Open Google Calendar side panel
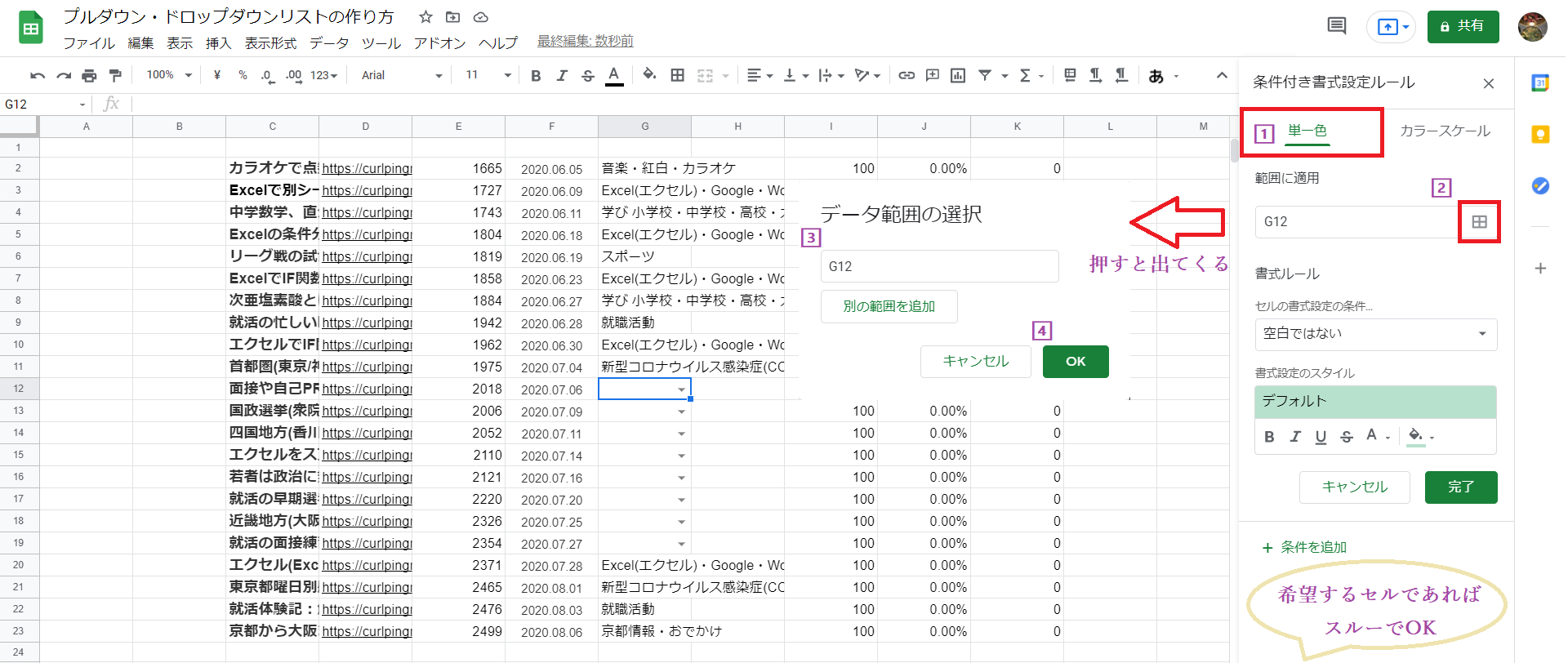 (x=1540, y=82)
